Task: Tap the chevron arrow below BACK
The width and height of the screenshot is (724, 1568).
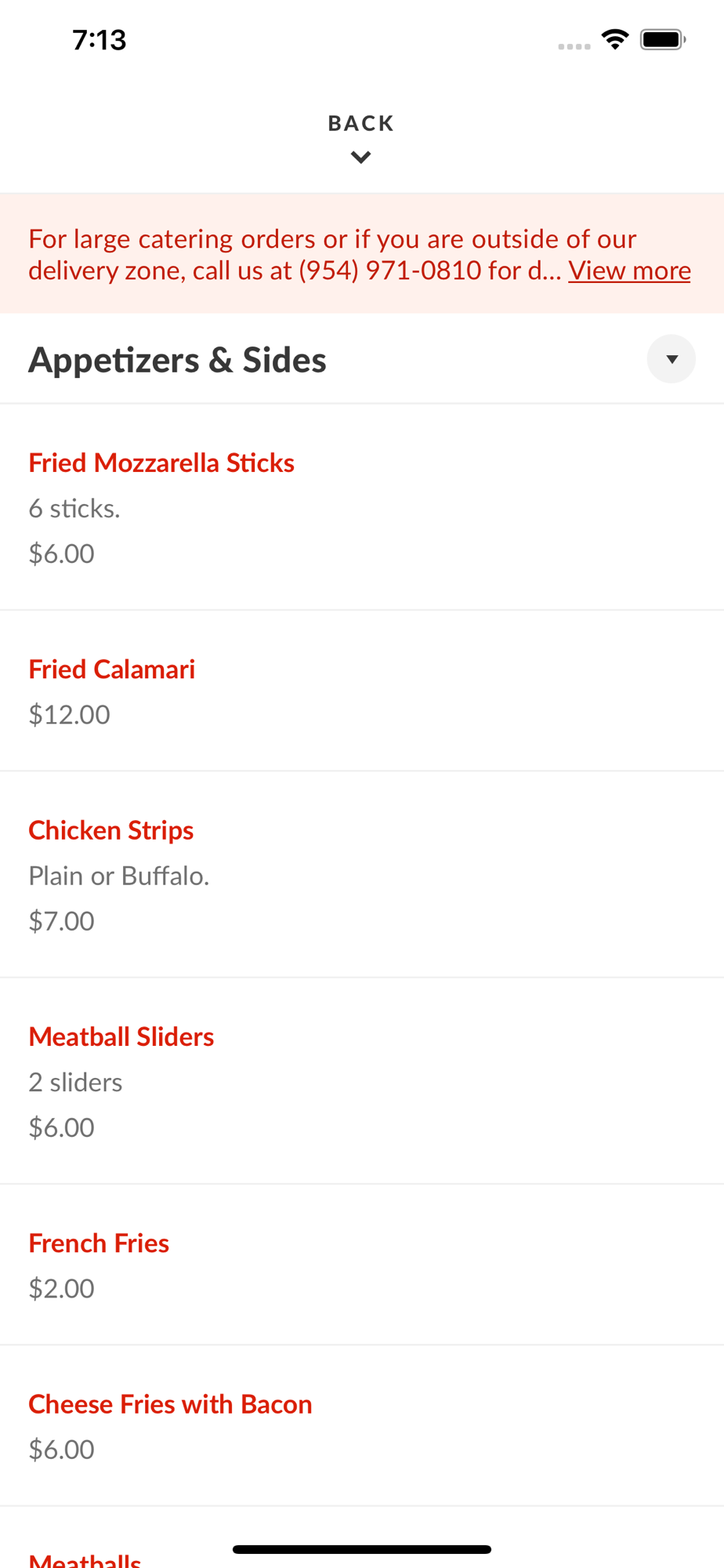Action: click(360, 158)
